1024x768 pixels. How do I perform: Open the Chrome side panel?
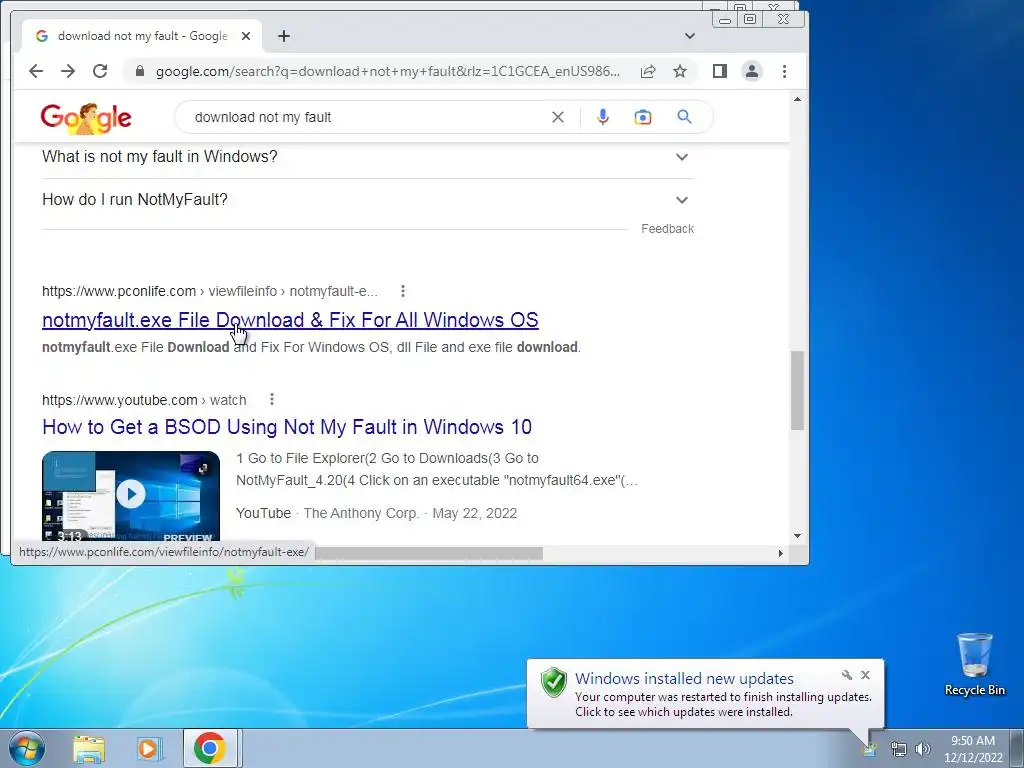[720, 71]
